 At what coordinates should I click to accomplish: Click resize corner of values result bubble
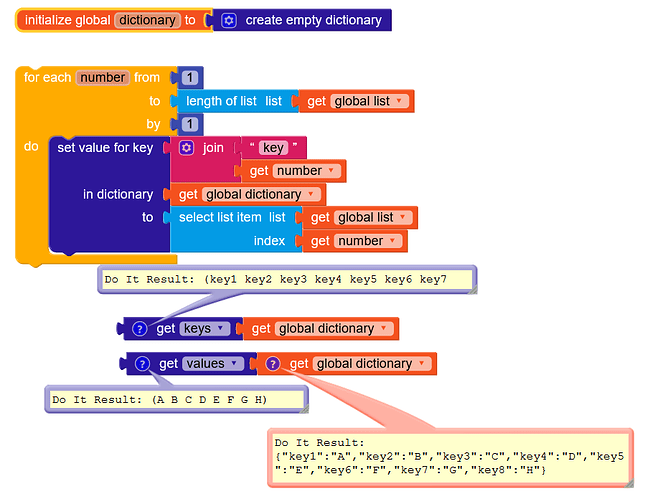[305, 409]
